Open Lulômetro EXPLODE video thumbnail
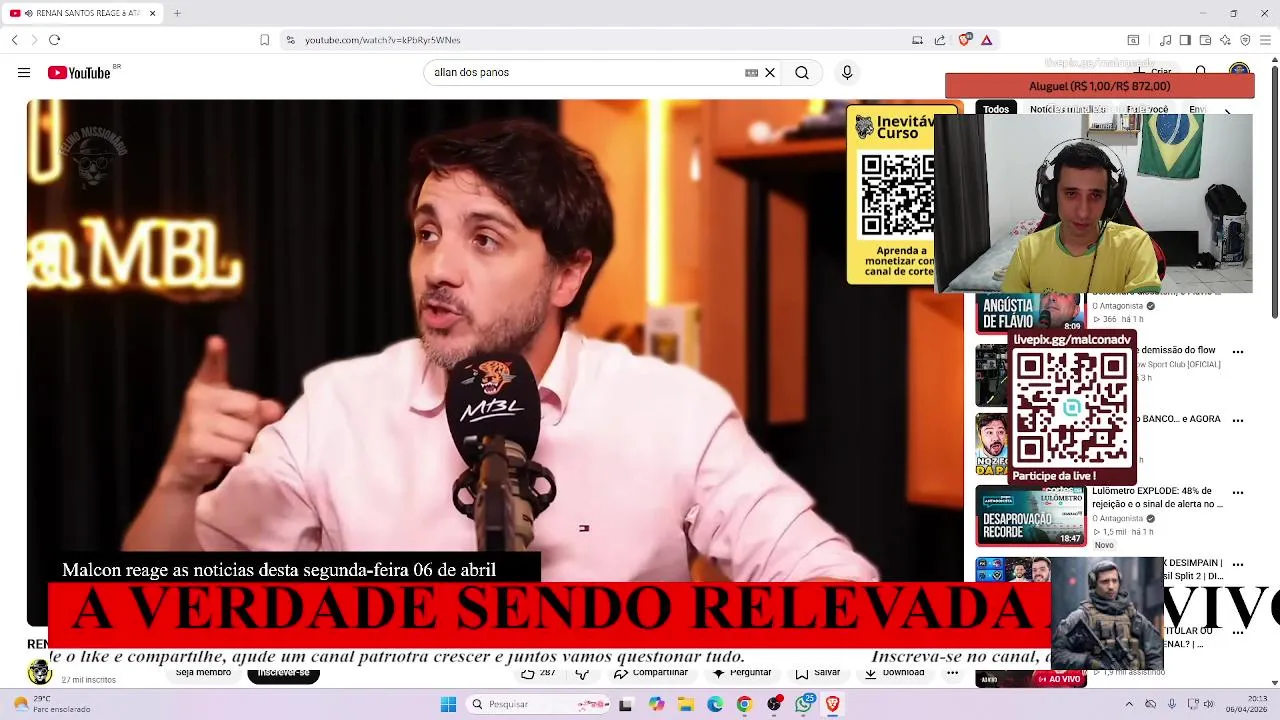The height and width of the screenshot is (720, 1280). (x=1030, y=516)
